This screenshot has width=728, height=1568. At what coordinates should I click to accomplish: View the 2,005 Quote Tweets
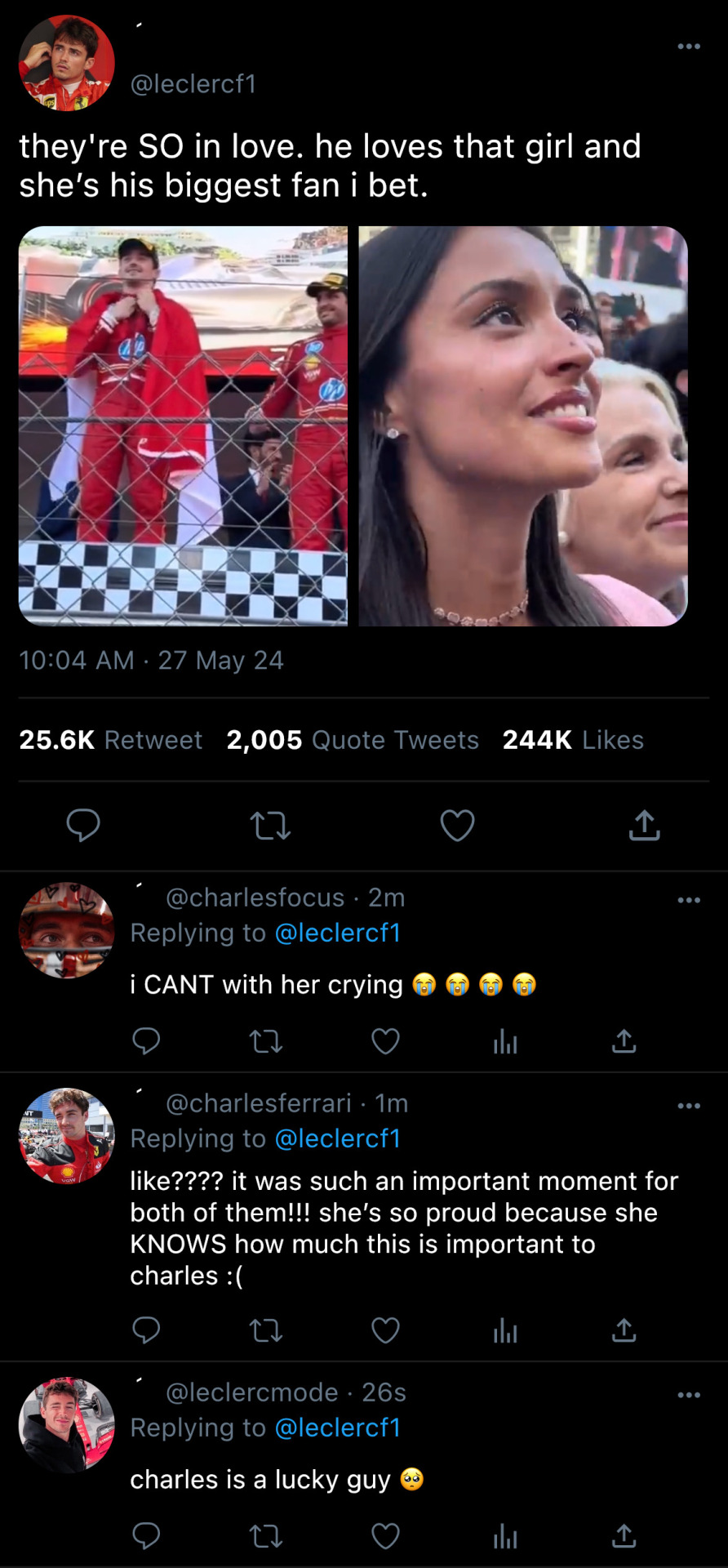(353, 740)
